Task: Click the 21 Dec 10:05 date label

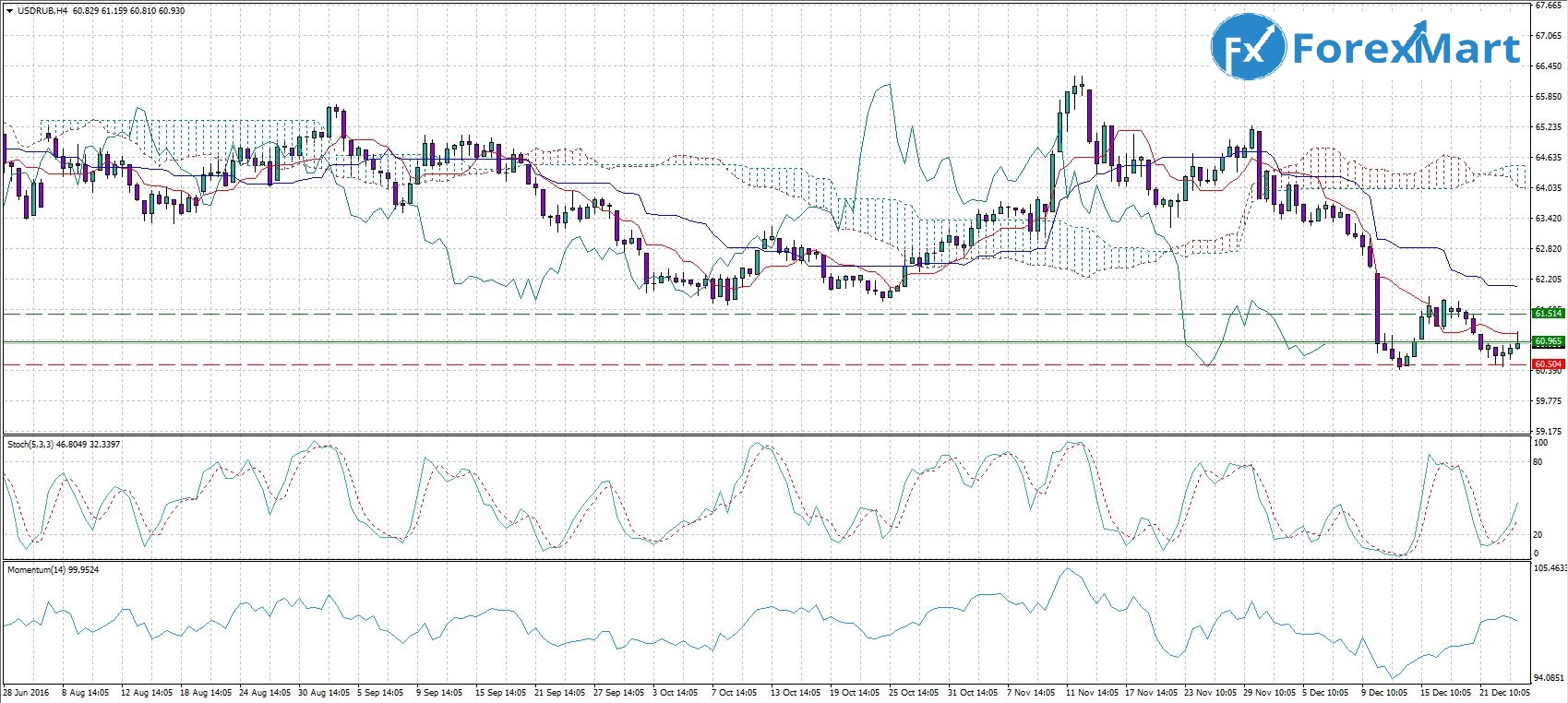Action: (1505, 692)
